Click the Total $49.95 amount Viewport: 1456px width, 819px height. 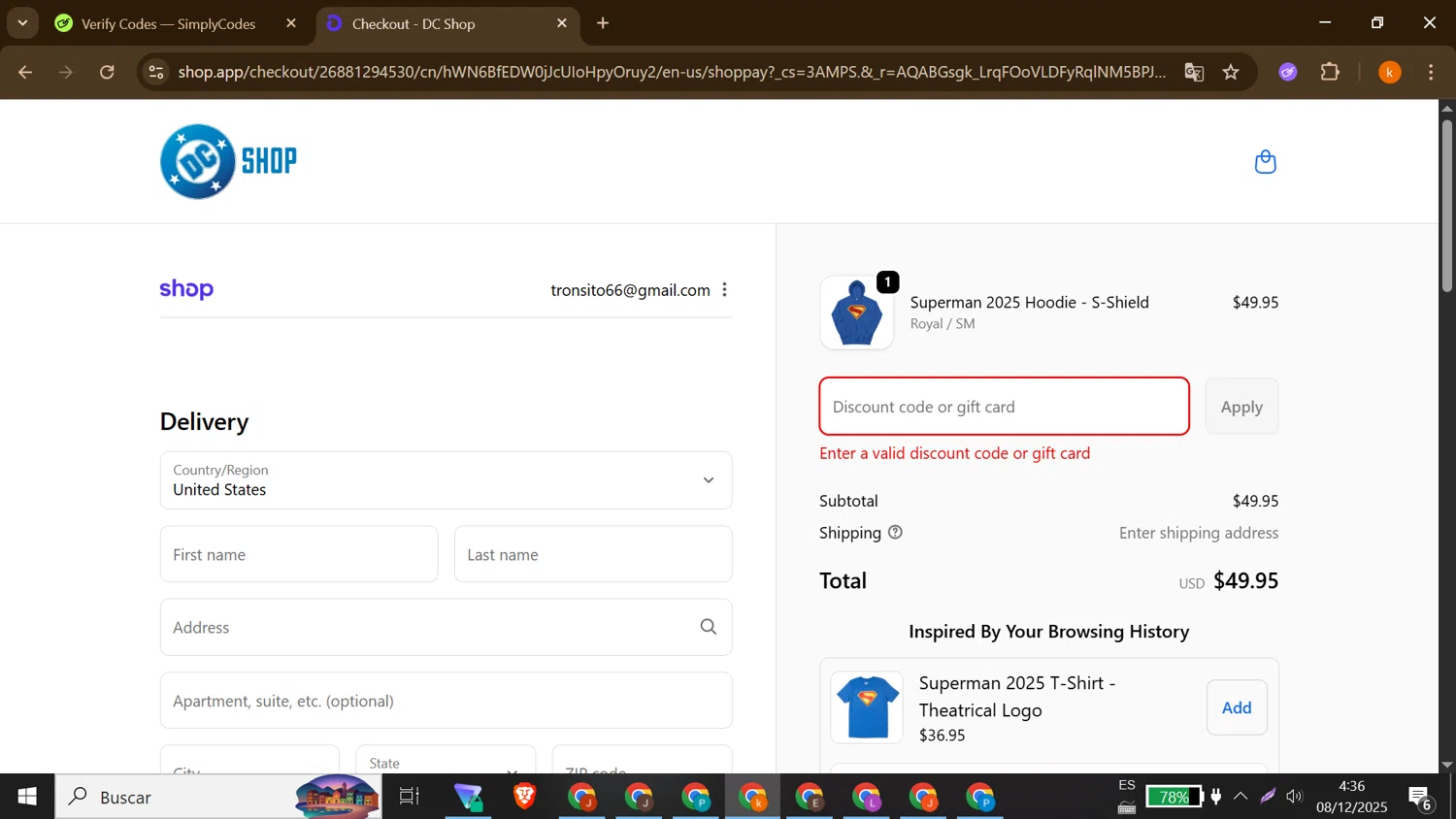click(1245, 580)
